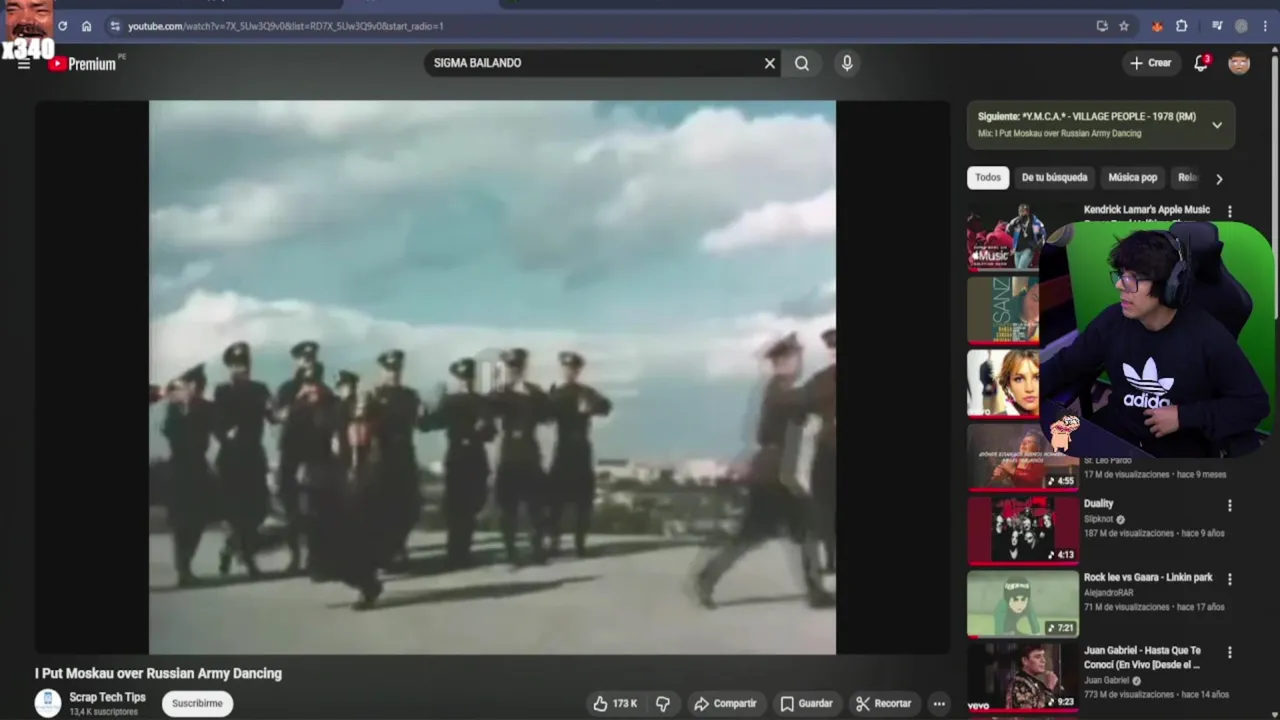Open YouTube account avatar menu
Viewport: 1280px width, 720px height.
click(1239, 63)
